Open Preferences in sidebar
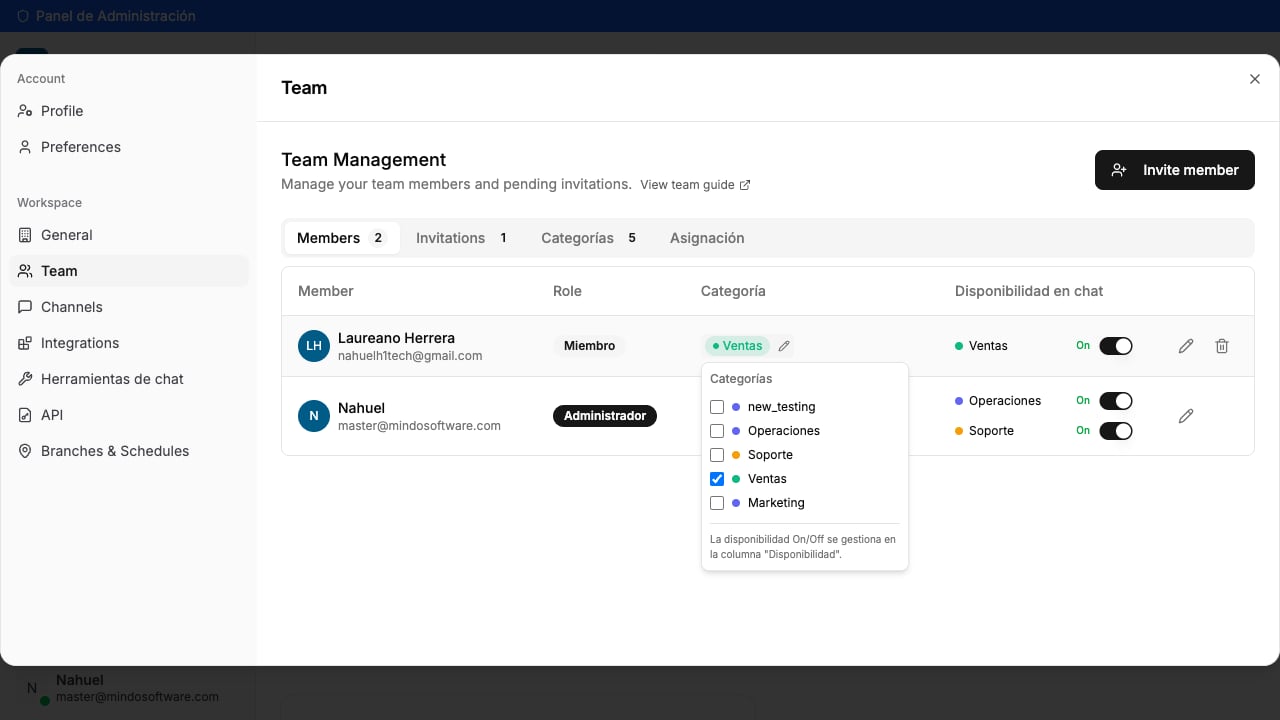 point(129,147)
